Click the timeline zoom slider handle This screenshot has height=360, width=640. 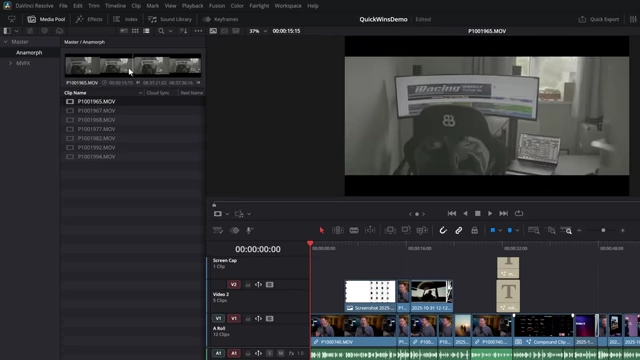tap(603, 231)
